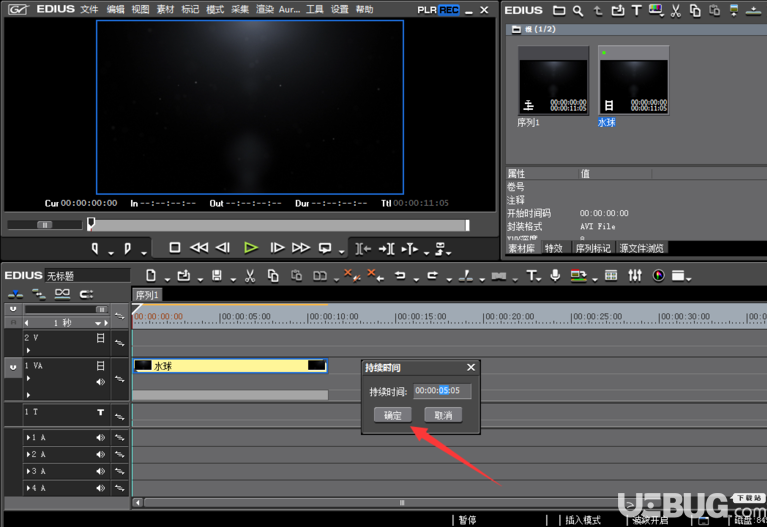Expand the 1 A audio track
Viewport: 767px width, 527px height.
[28, 437]
